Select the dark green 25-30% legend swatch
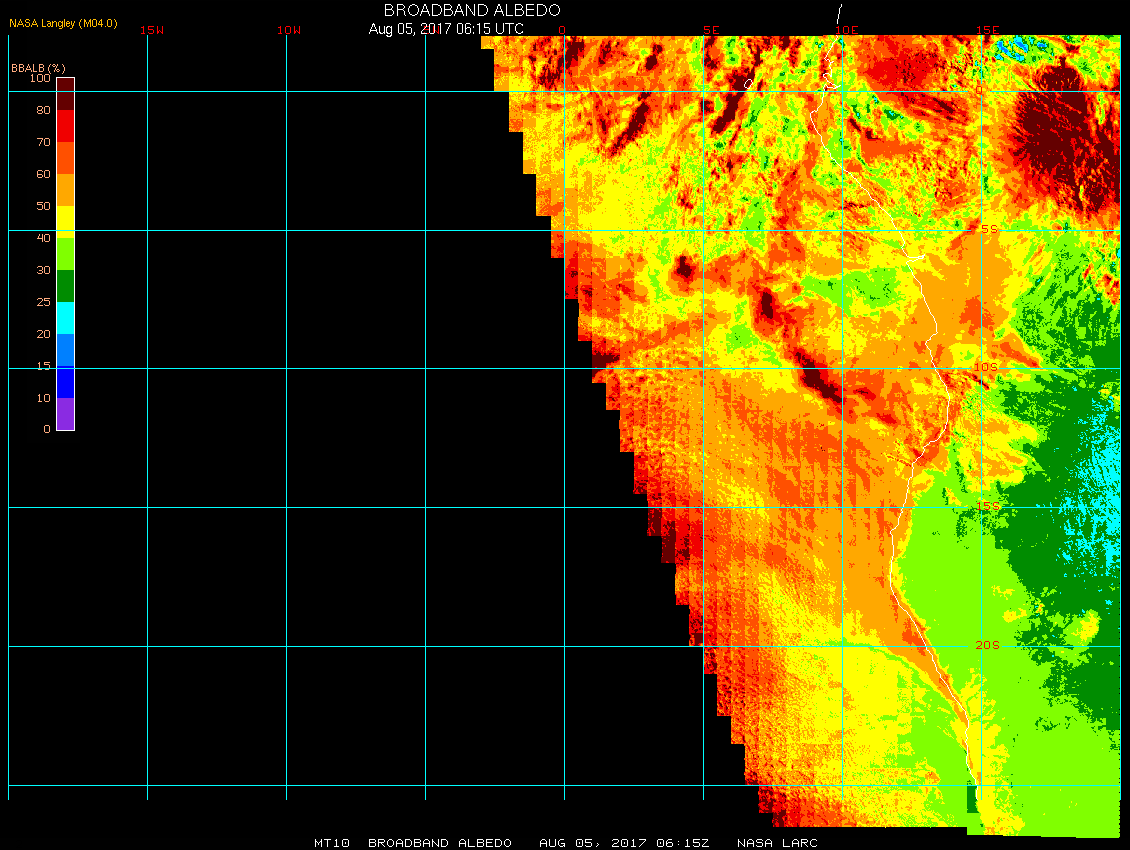Screen dimensions: 1130x850 tap(65, 286)
